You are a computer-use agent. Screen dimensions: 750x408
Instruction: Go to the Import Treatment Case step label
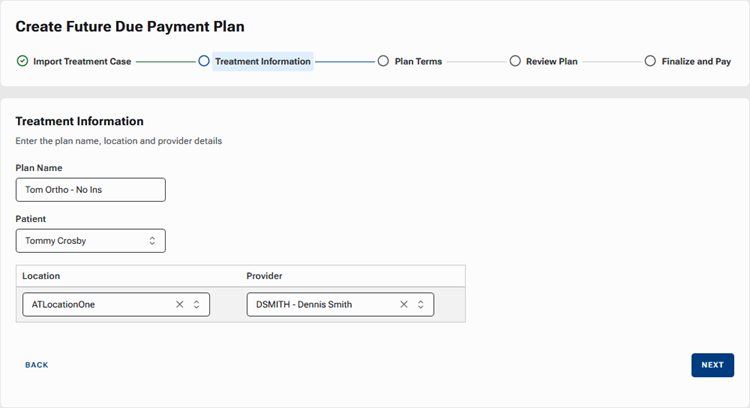[x=82, y=61]
